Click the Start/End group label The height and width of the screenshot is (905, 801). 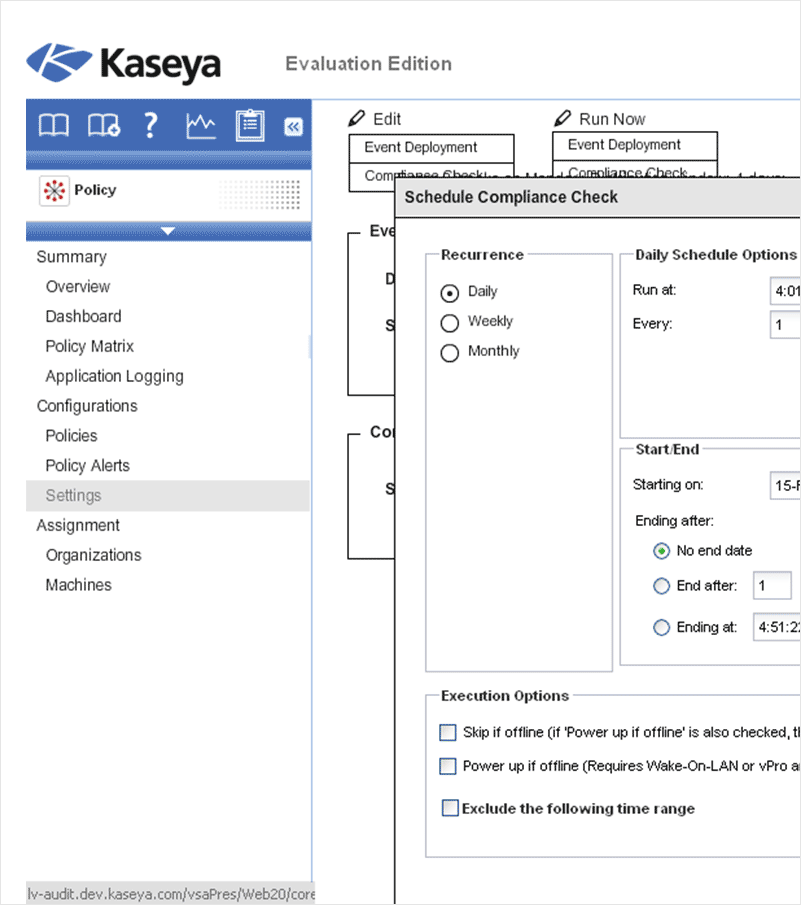point(667,449)
